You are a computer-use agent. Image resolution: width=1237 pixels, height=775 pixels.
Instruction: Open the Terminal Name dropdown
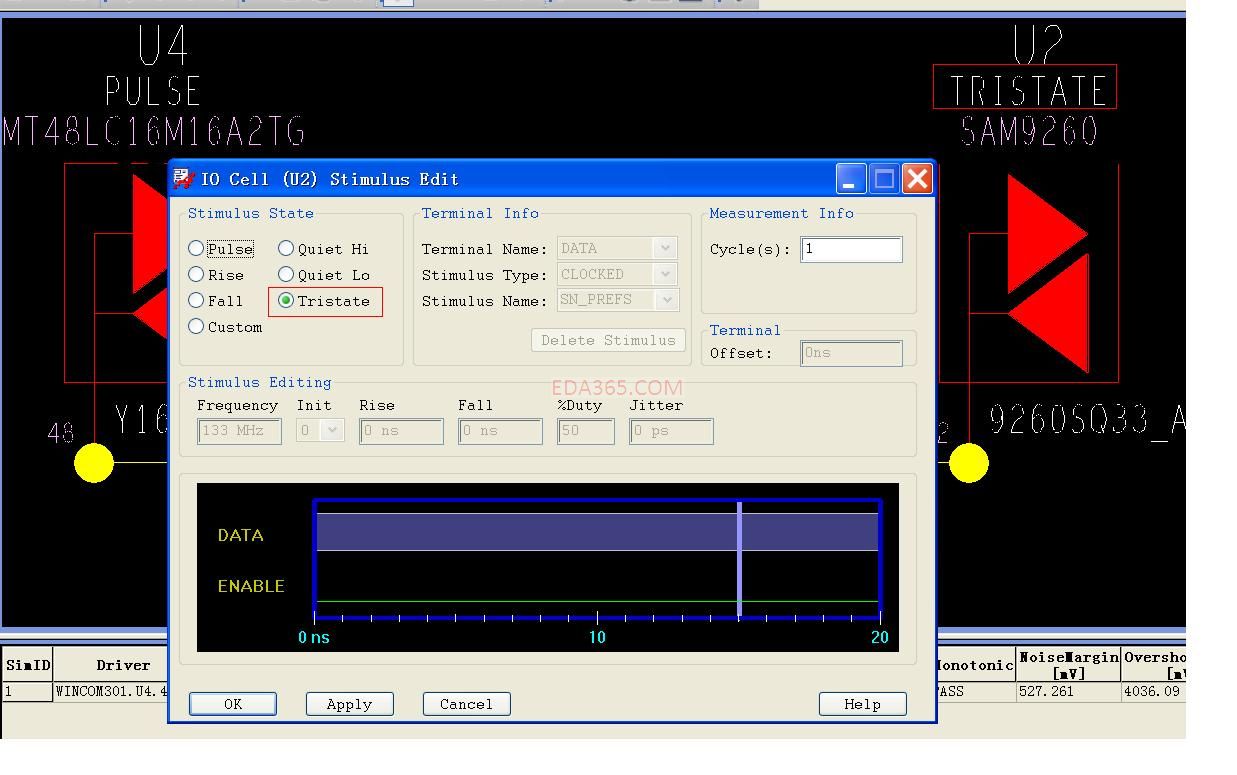666,248
